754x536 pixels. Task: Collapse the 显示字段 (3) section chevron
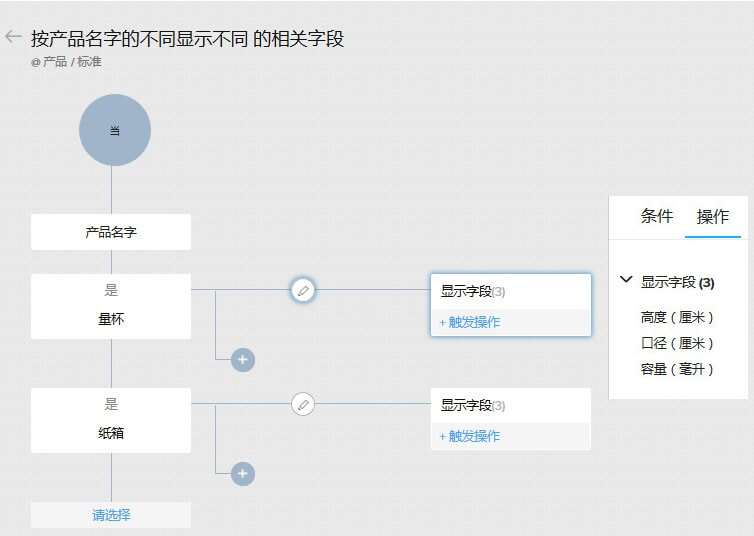coord(626,282)
